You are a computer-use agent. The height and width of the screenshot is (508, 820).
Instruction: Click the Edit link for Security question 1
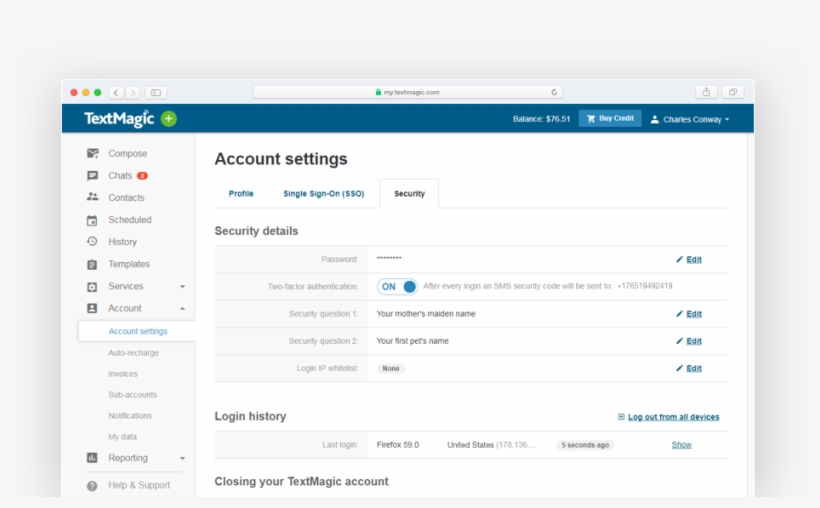pos(694,314)
